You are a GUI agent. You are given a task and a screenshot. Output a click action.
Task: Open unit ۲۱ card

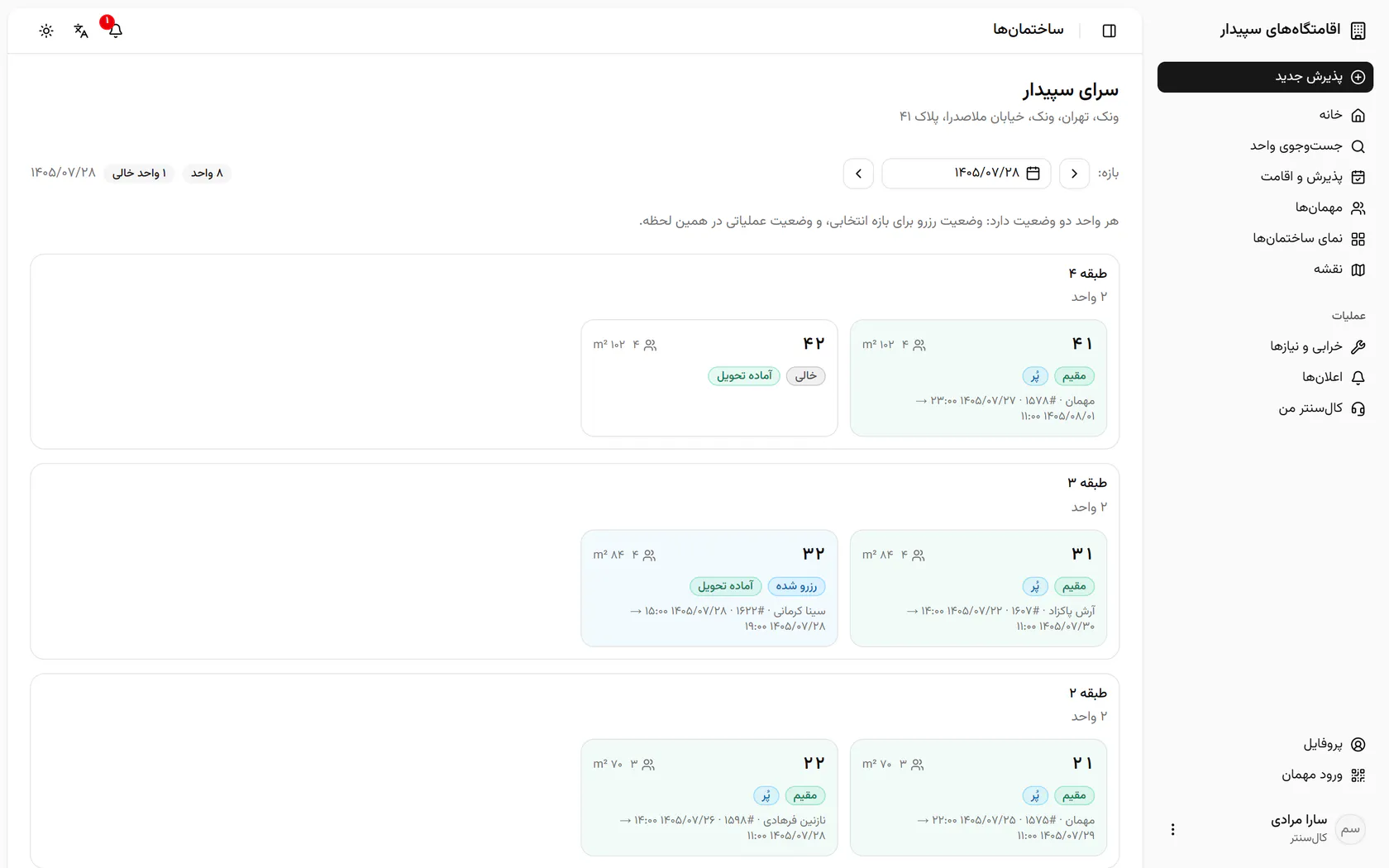978,798
